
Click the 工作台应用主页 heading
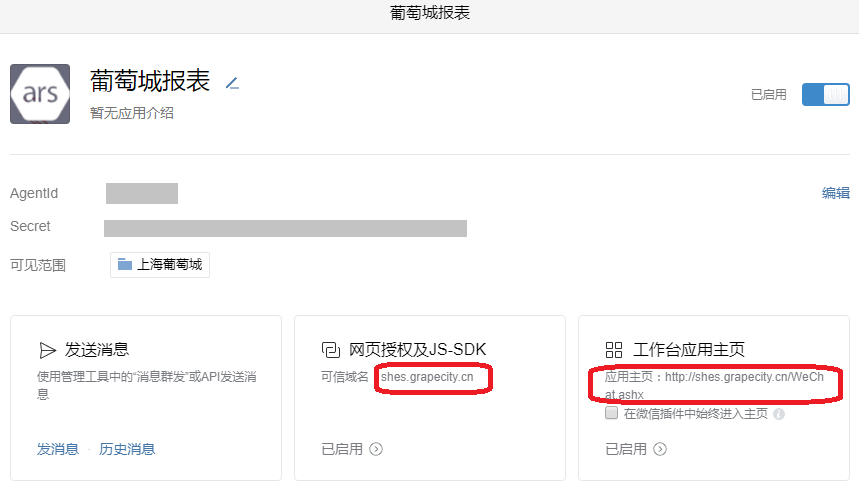689,350
